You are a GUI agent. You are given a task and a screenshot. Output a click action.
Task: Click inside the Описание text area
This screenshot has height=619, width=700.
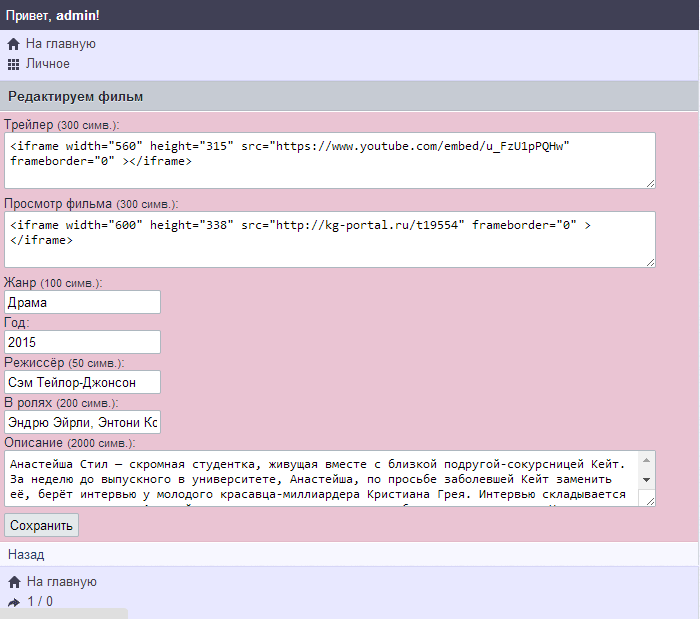click(320, 478)
